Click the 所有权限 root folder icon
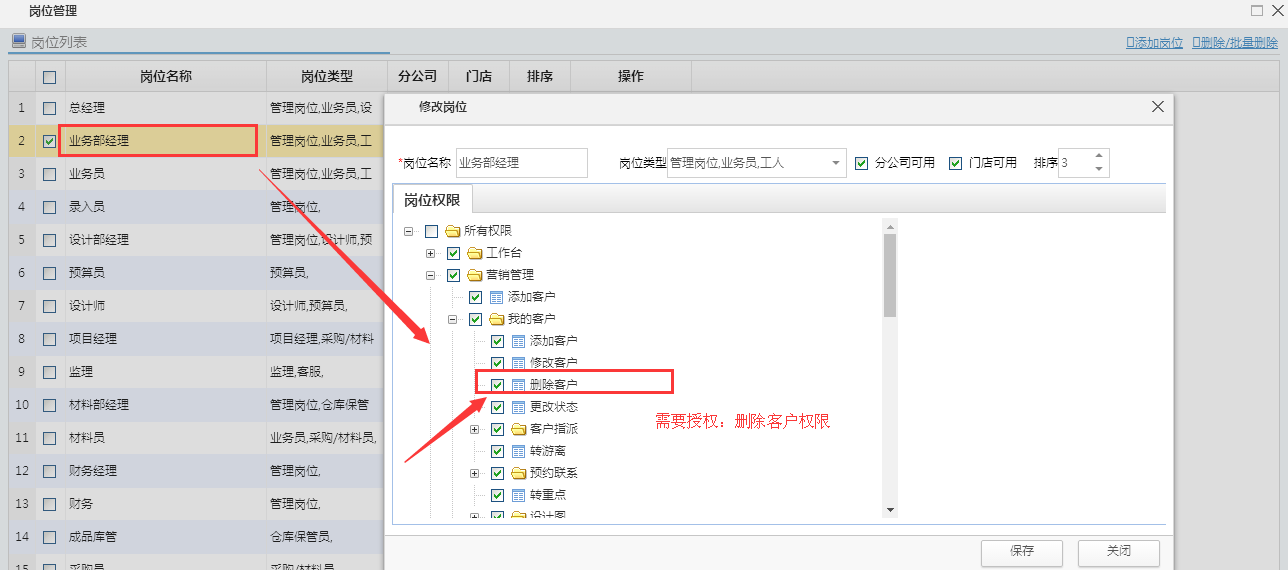The height and width of the screenshot is (570, 1288). click(x=453, y=231)
